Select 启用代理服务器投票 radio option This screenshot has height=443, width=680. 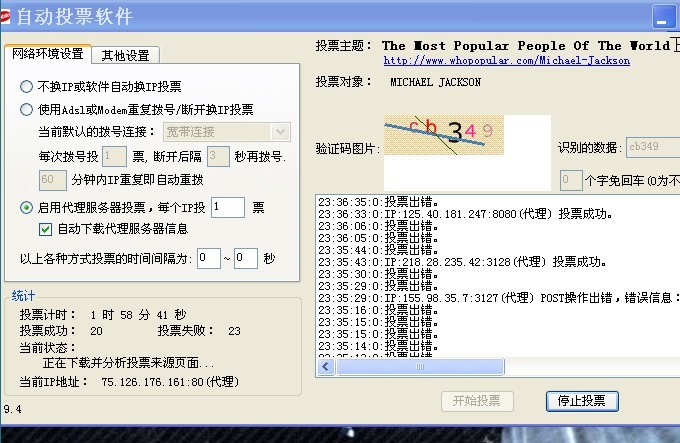(27, 207)
